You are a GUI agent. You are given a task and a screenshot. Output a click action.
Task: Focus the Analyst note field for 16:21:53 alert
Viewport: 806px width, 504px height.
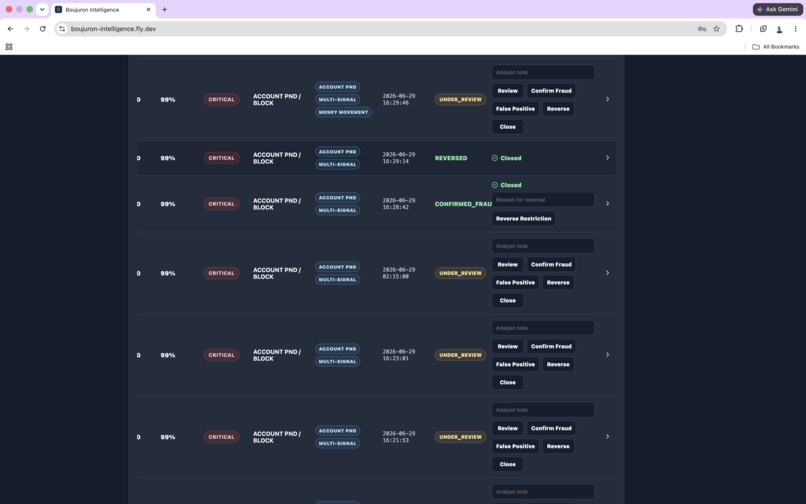543,410
